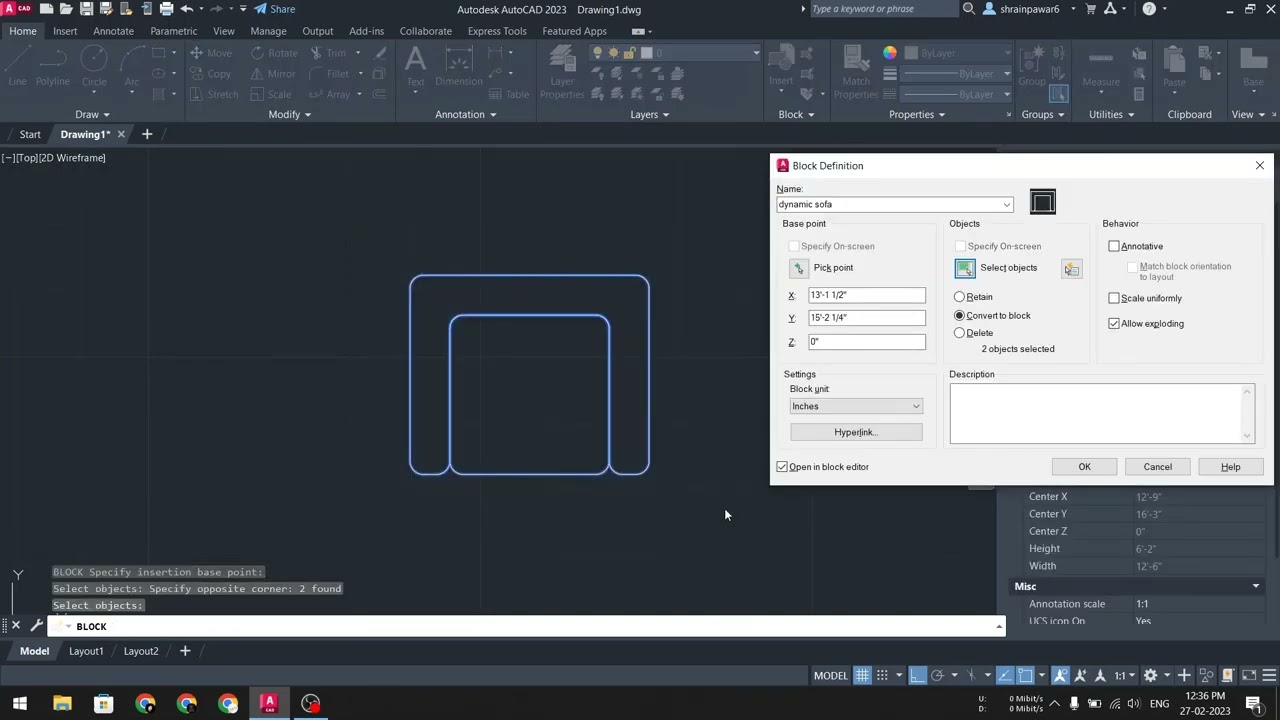Open the Express Tools ribbon tab
This screenshot has width=1280, height=720.
click(x=497, y=31)
